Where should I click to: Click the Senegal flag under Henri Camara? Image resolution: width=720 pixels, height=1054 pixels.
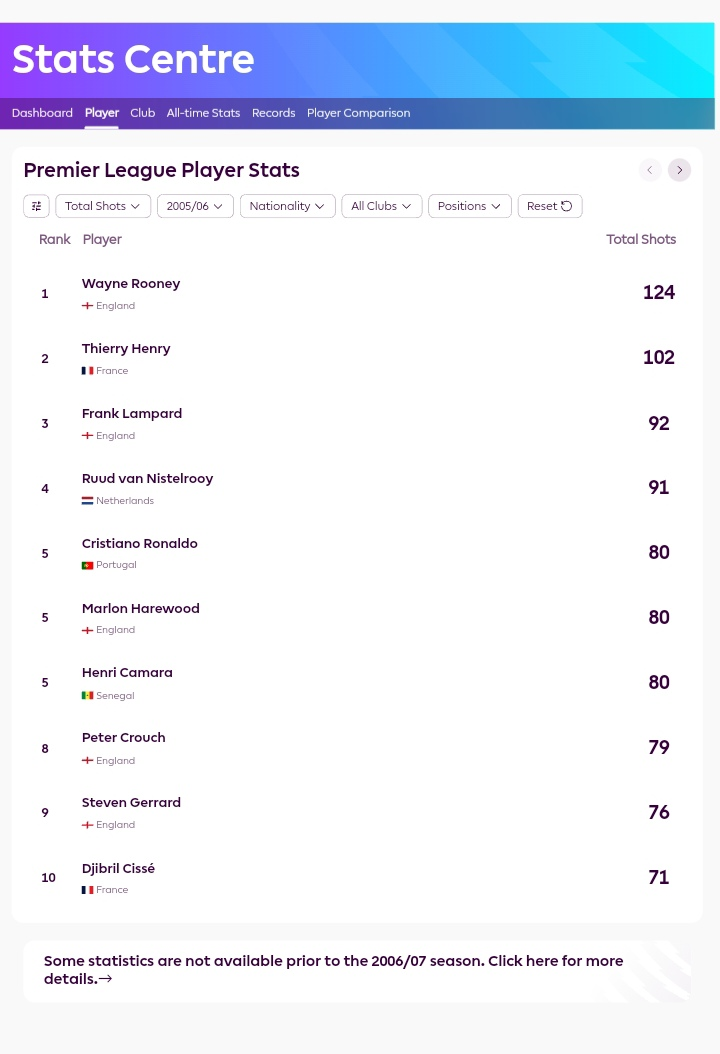click(x=87, y=696)
